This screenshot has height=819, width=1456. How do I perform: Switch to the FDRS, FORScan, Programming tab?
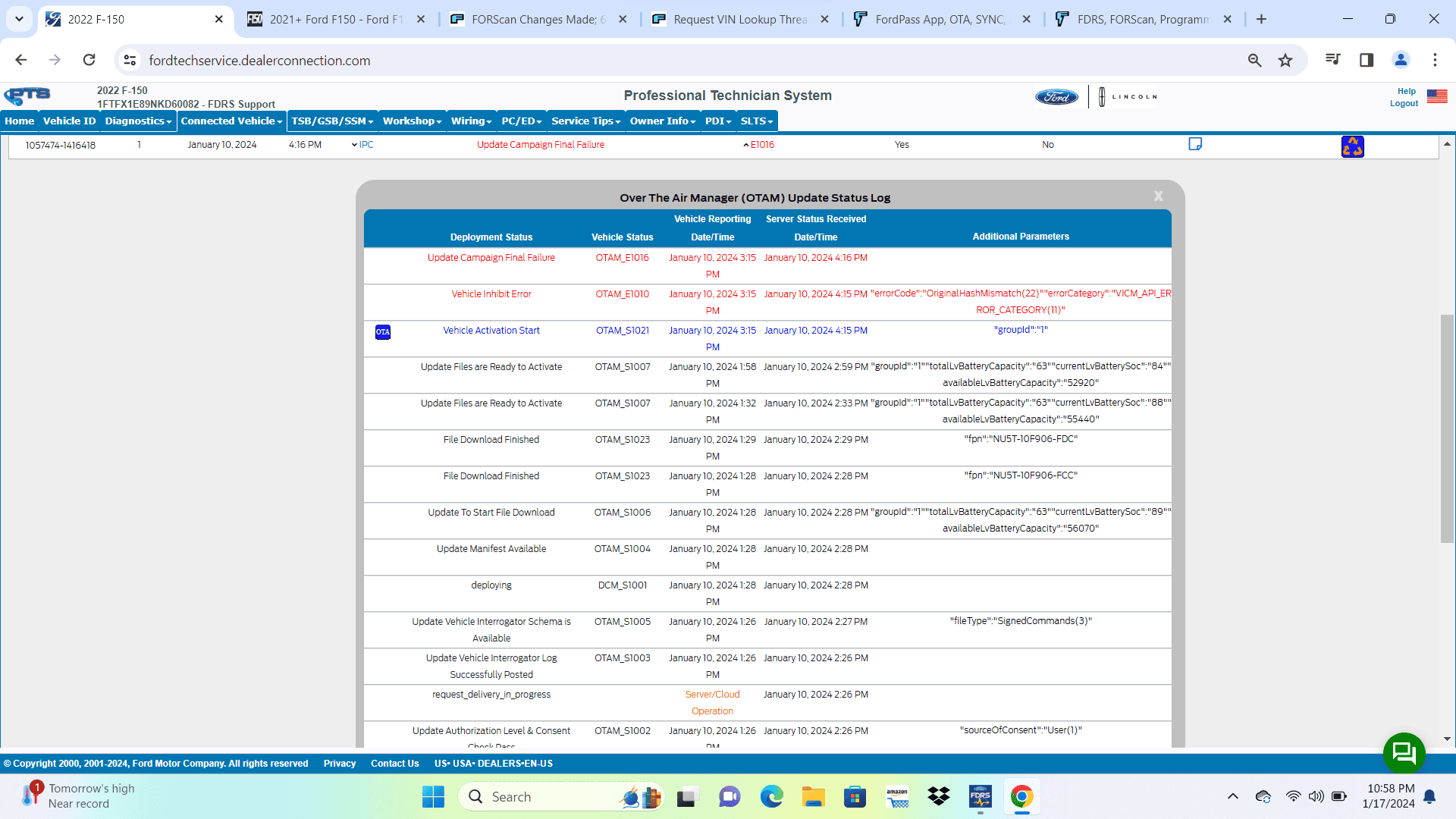pos(1137,19)
